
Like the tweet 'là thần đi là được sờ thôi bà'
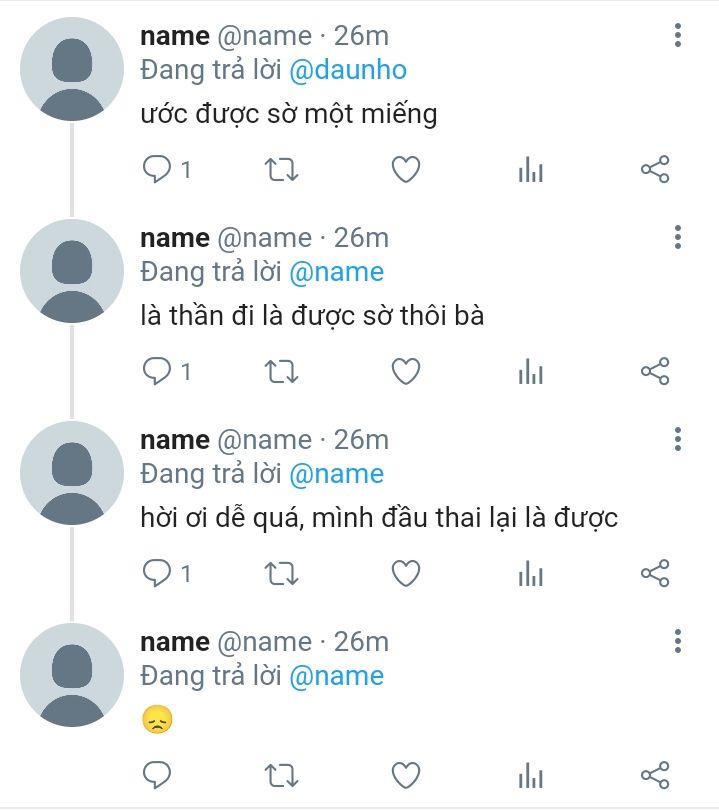tap(406, 371)
